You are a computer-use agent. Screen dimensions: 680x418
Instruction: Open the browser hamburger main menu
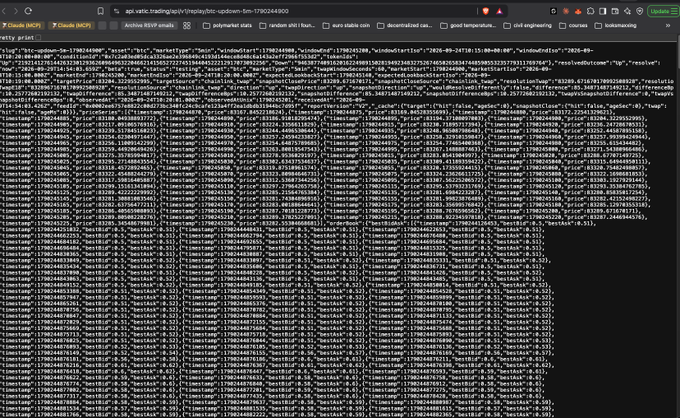674,11
